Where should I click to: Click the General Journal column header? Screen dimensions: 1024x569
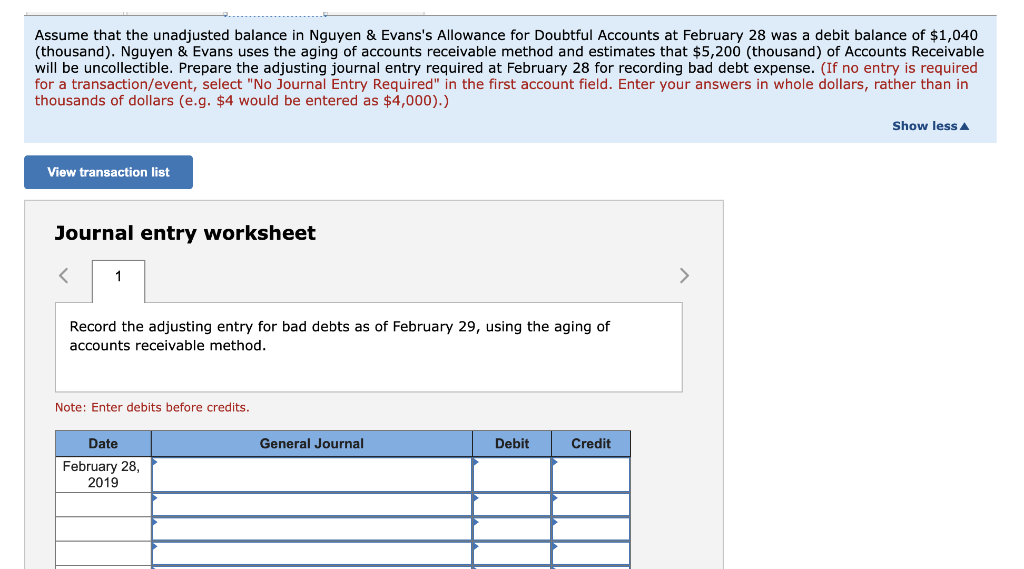(312, 444)
